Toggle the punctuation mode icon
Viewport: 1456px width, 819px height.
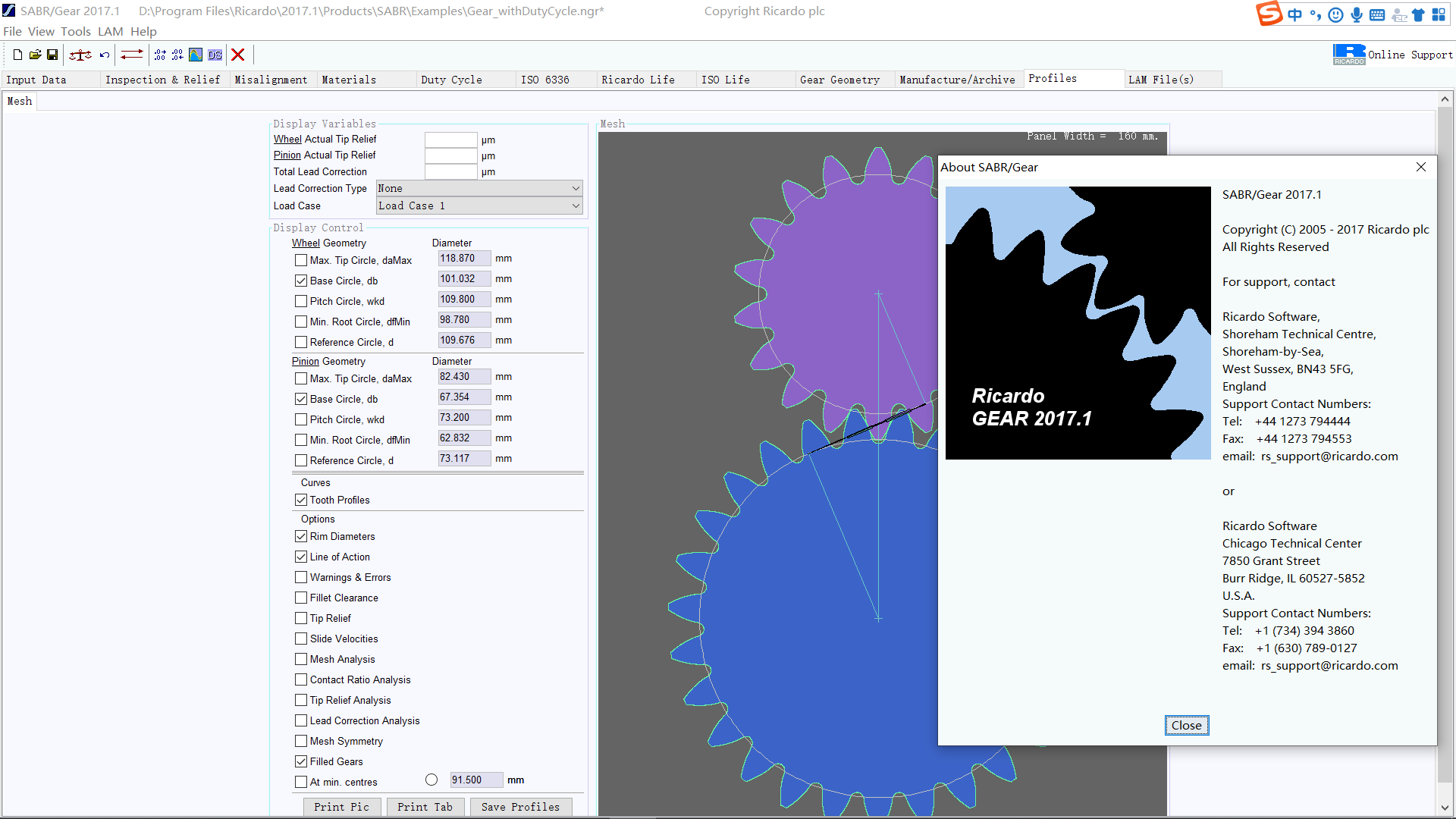pos(1315,14)
